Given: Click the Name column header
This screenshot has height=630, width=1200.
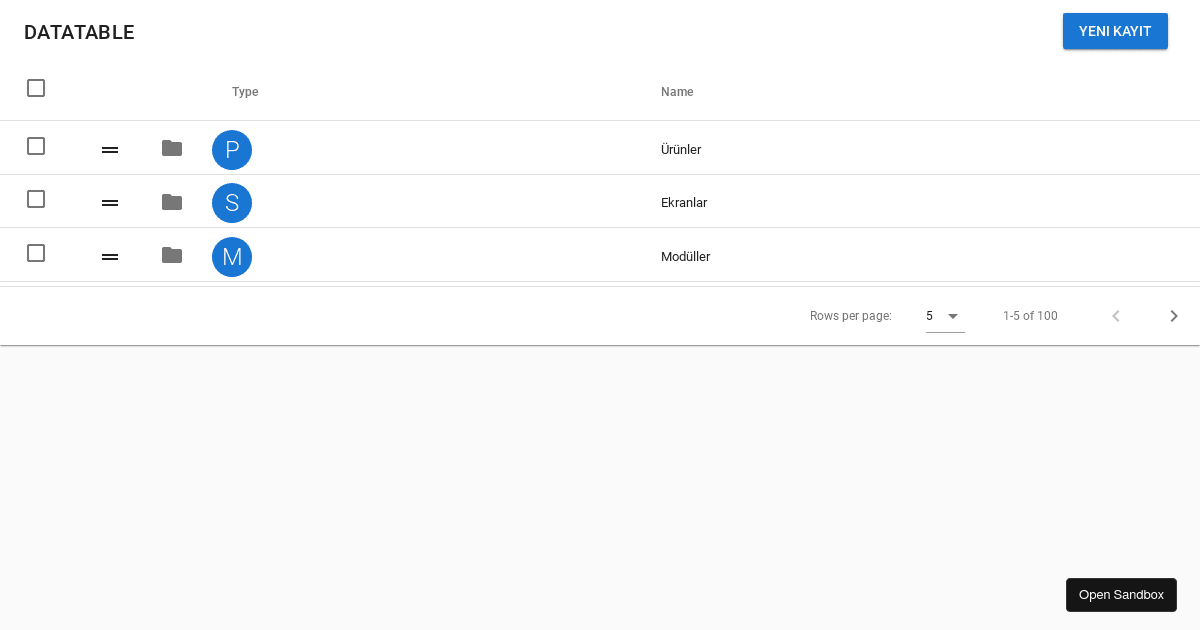Looking at the screenshot, I should tap(677, 91).
